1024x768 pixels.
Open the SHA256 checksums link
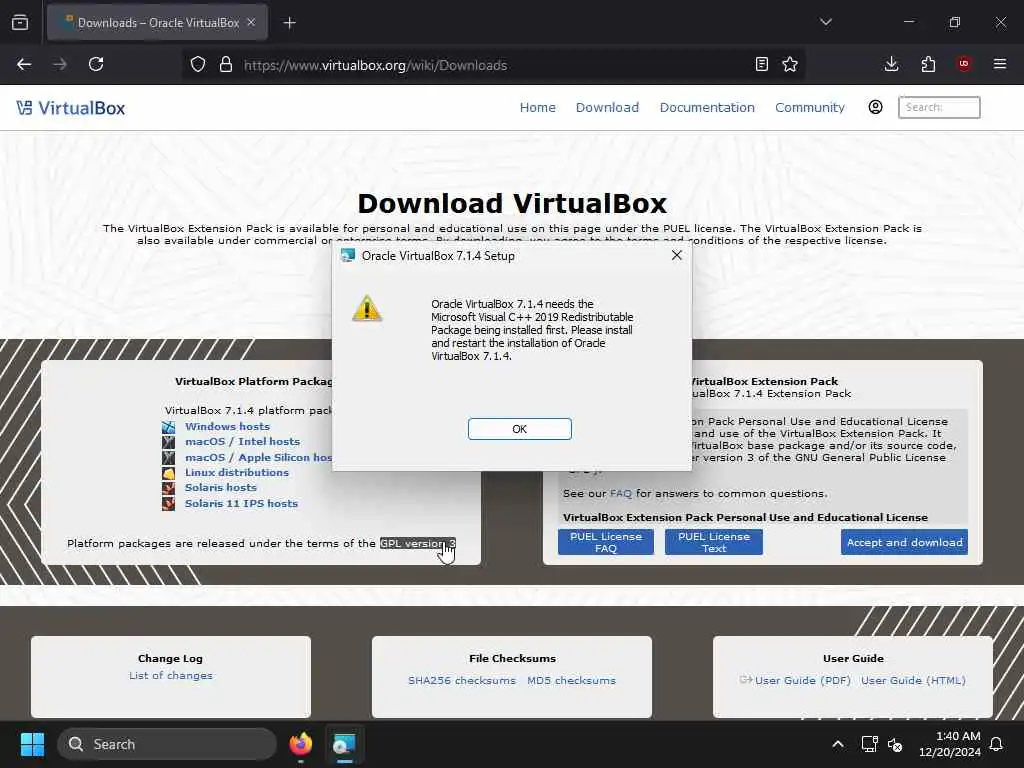[x=462, y=680]
